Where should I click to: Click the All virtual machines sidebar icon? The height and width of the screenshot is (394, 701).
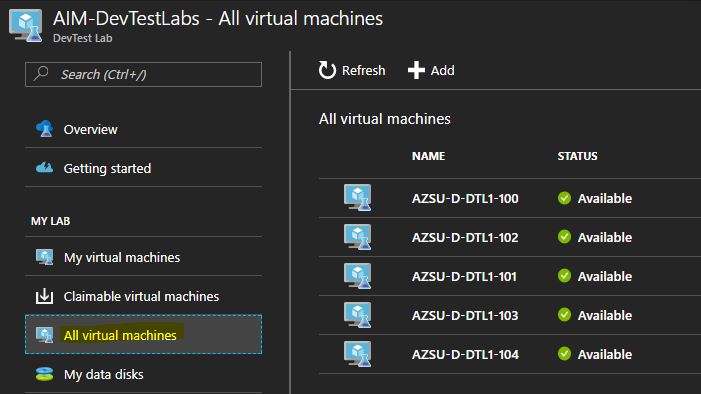44,335
